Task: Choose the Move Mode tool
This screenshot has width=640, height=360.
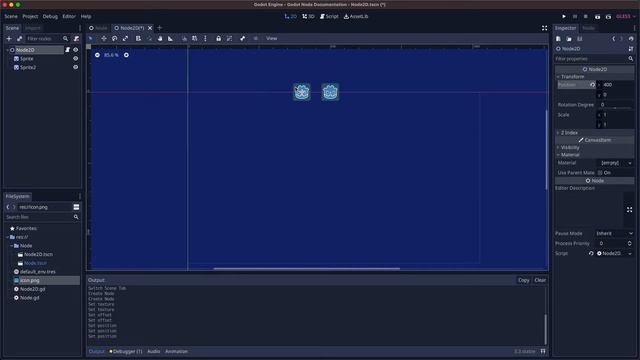Action: click(104, 38)
